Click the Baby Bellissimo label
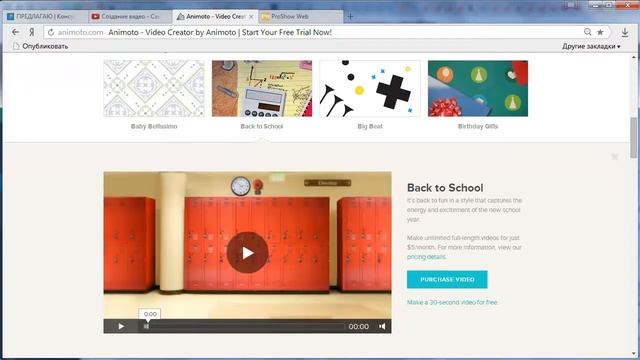 (x=154, y=127)
